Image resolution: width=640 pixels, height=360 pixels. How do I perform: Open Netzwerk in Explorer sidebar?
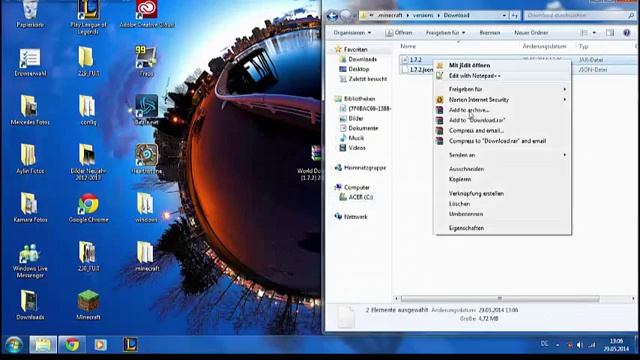[x=351, y=217]
